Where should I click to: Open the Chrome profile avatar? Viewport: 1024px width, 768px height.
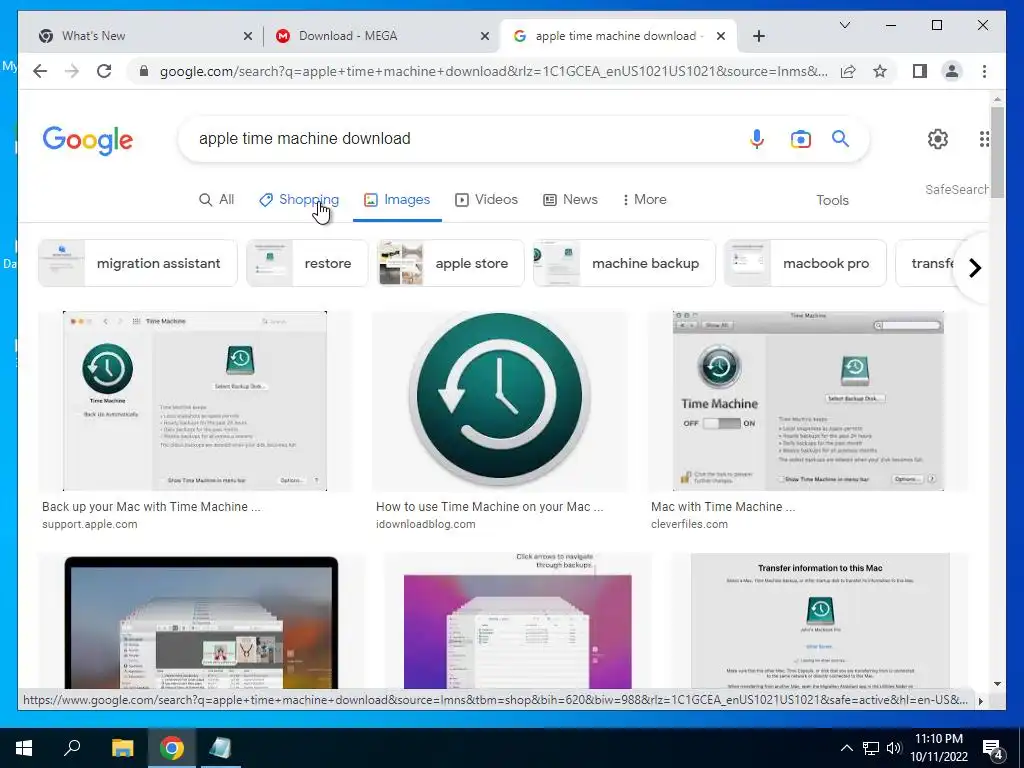click(952, 71)
